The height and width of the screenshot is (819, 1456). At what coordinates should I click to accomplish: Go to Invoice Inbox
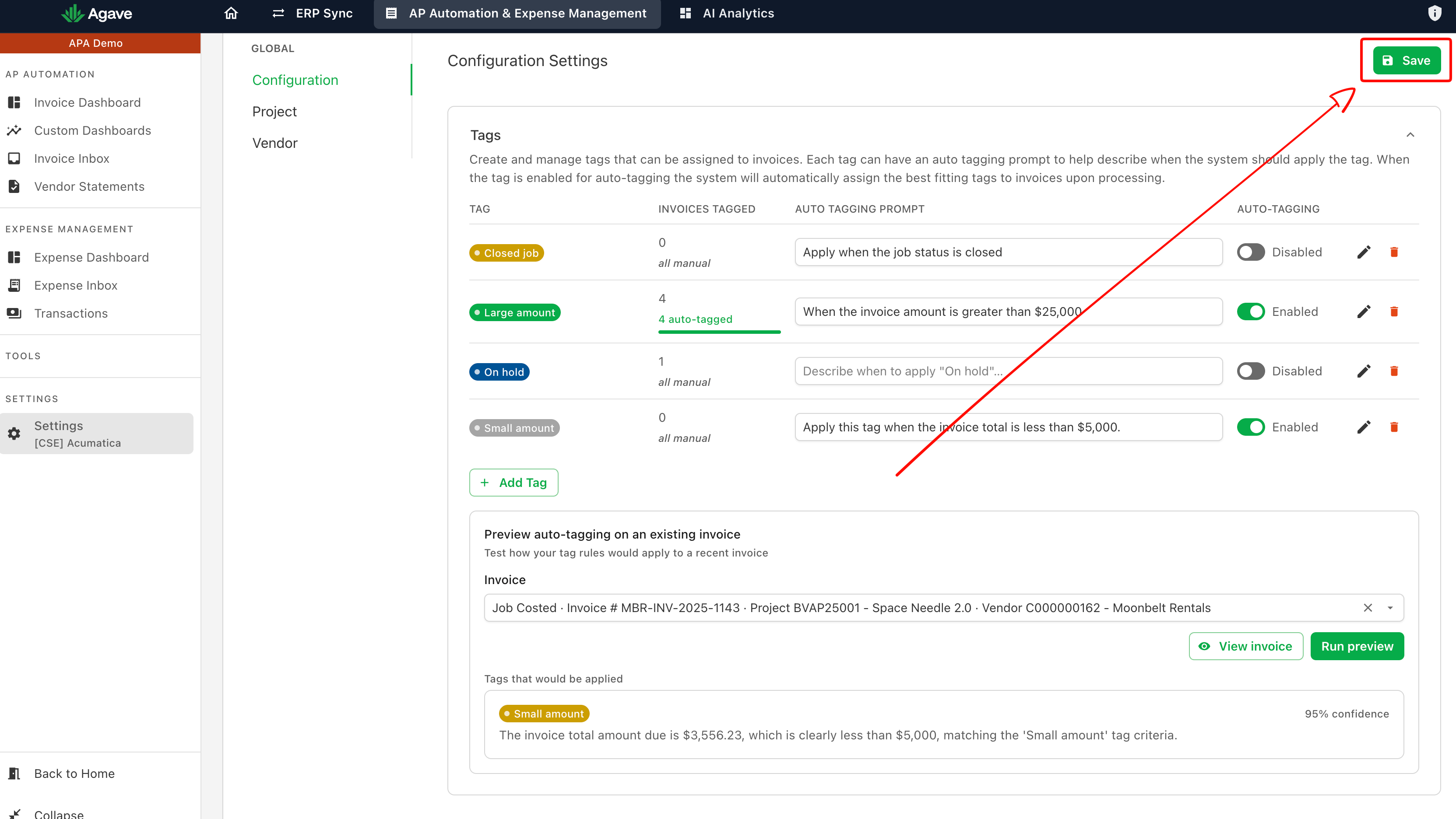(x=72, y=159)
